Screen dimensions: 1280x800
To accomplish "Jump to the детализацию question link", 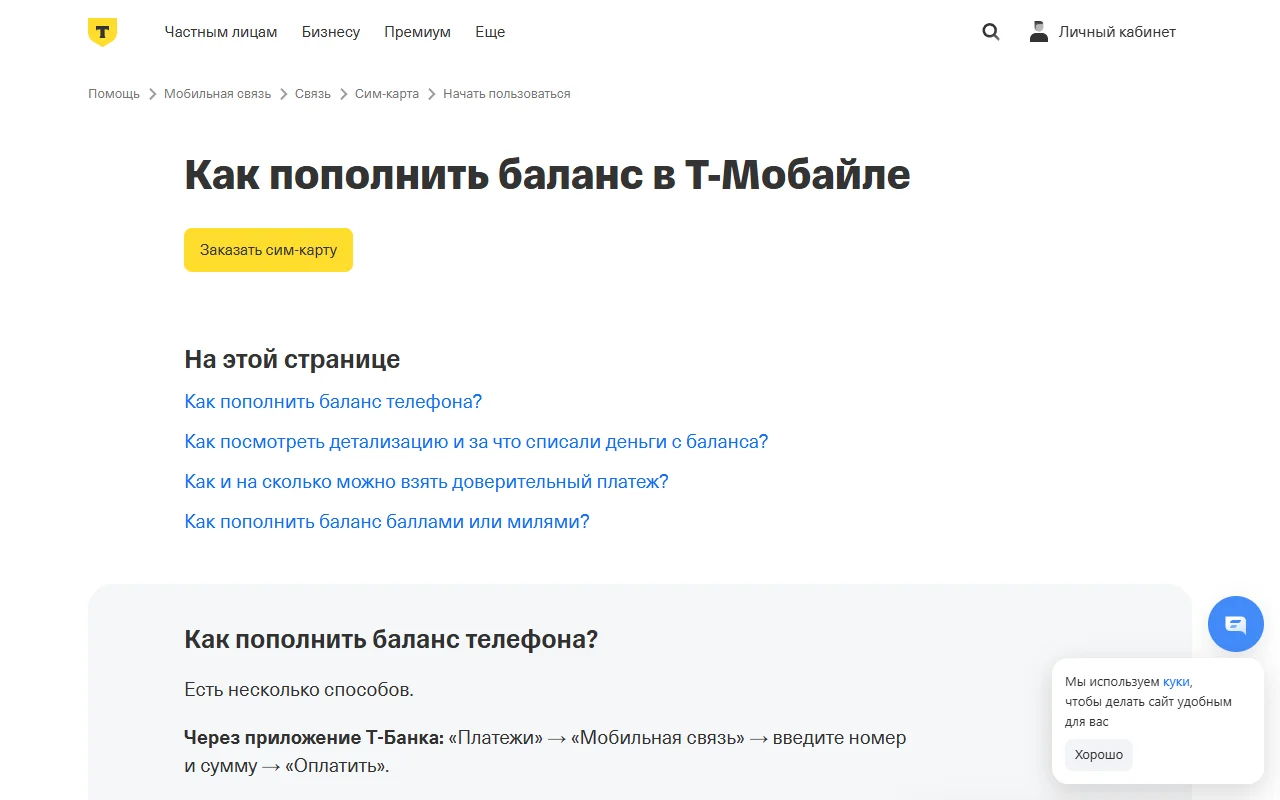I will pos(476,442).
